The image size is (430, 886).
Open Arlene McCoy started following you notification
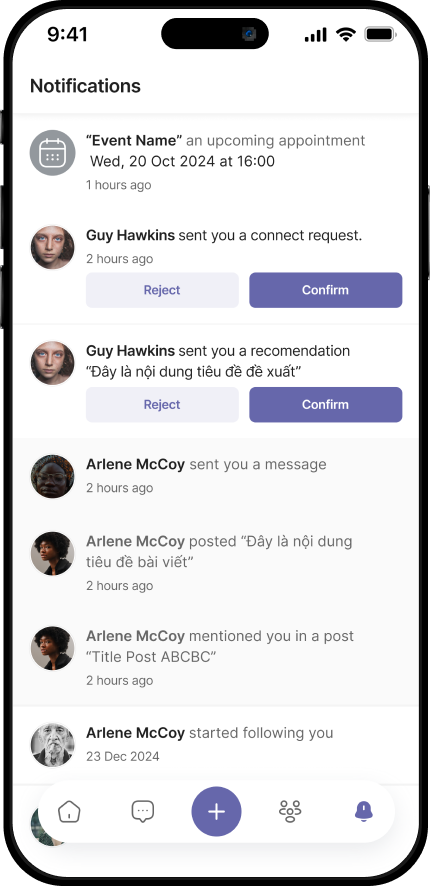click(x=216, y=744)
